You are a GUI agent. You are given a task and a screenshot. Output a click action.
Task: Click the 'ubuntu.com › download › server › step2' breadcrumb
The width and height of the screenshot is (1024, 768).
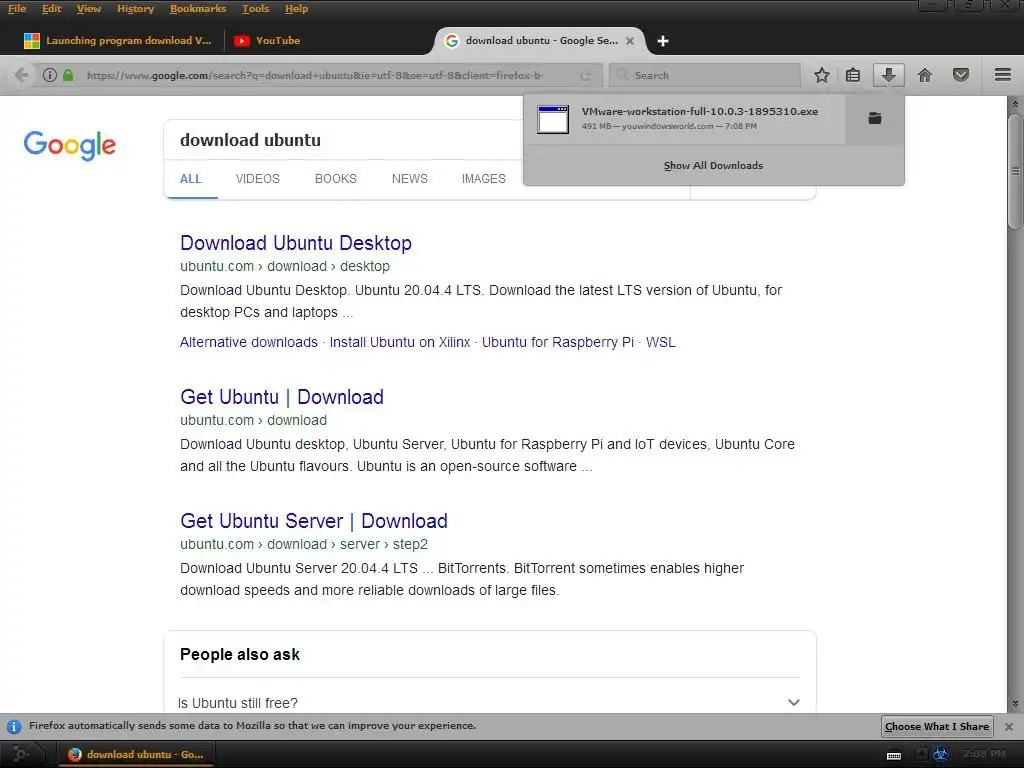point(304,545)
